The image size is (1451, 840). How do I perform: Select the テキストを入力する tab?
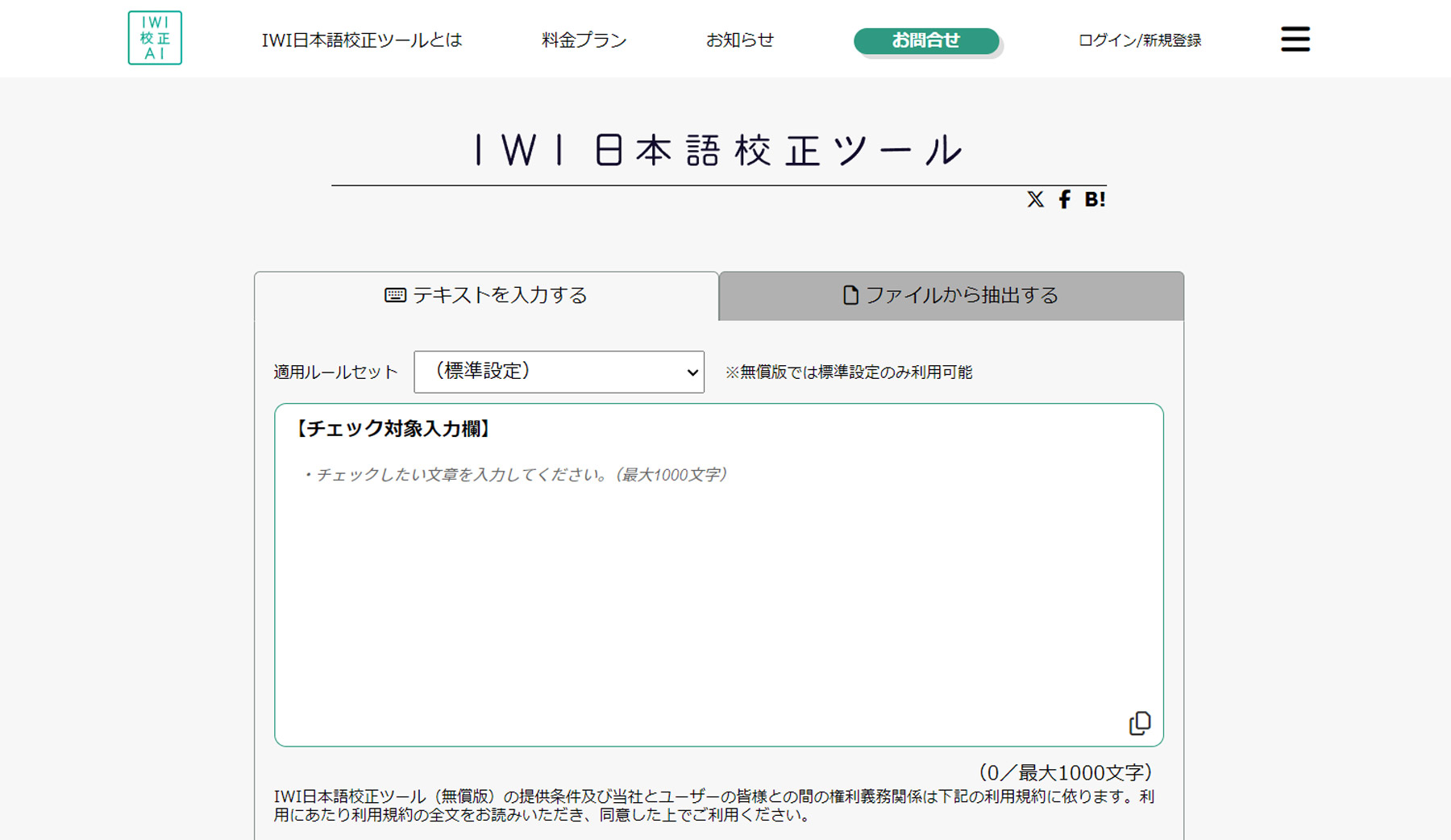point(486,296)
